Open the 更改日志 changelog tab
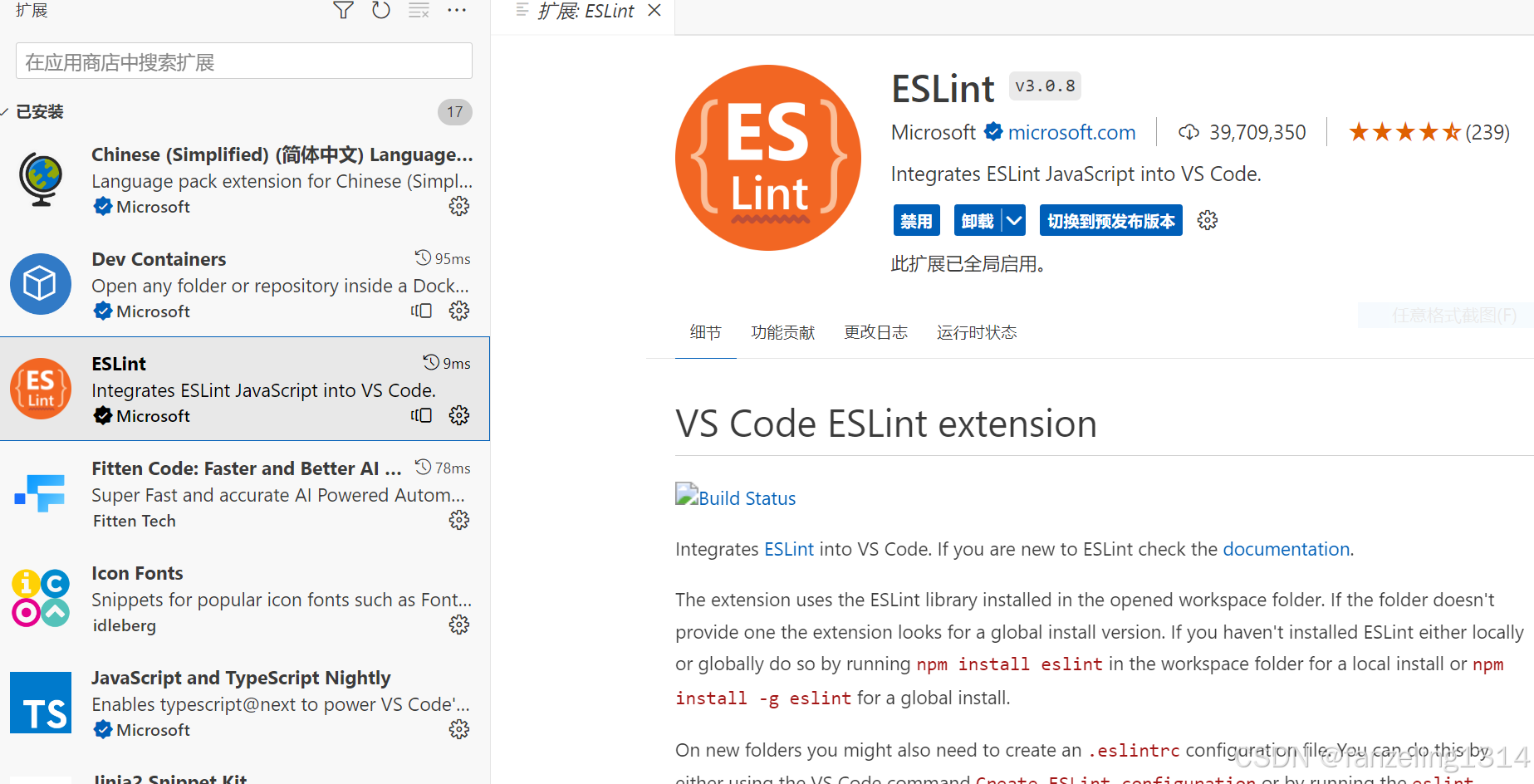Screen dimensions: 1534x784 click(876, 332)
